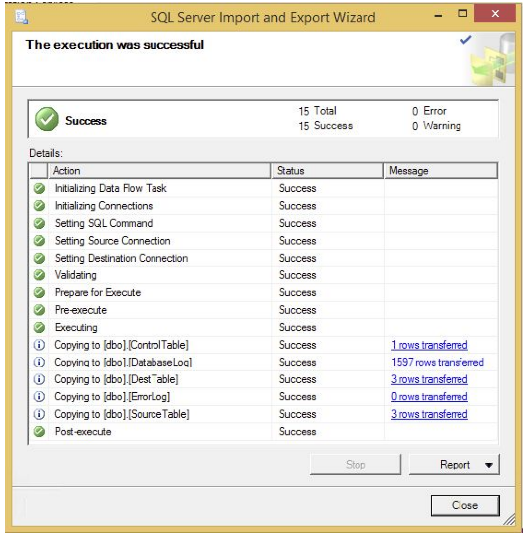Click green check icon beside Executing

pyautogui.click(x=39, y=327)
